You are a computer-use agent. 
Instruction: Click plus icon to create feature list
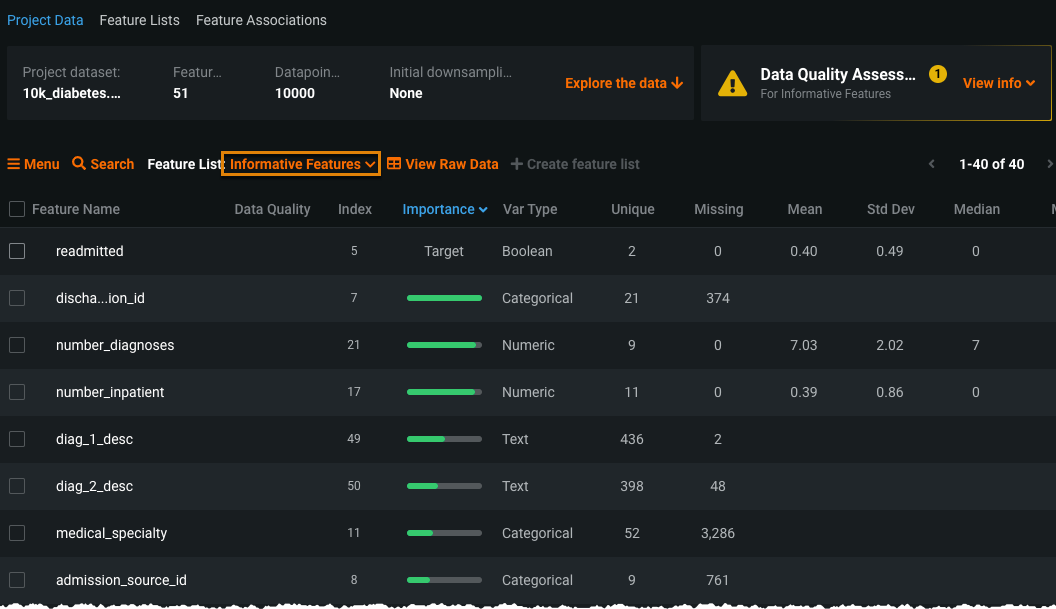click(516, 164)
